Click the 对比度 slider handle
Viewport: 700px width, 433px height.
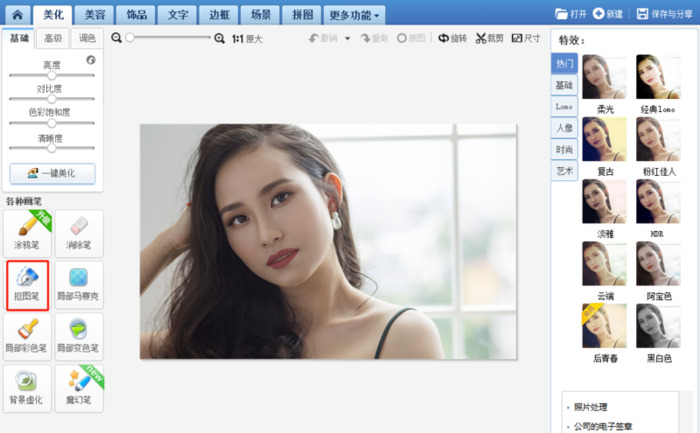tap(52, 99)
